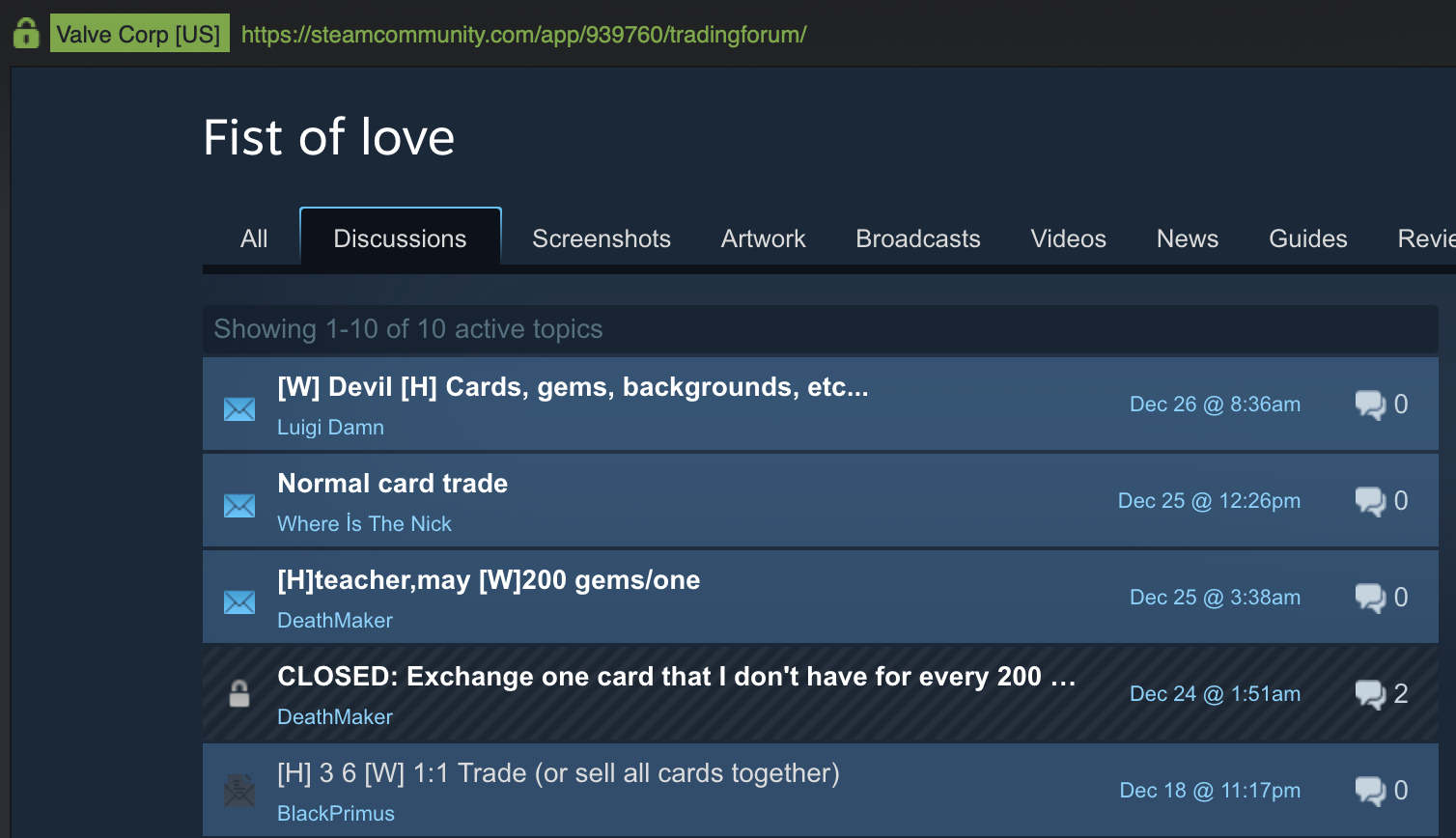Open the [H]teacher,may [W]200 gems/one topic
This screenshot has height=838, width=1456.
coord(489,580)
